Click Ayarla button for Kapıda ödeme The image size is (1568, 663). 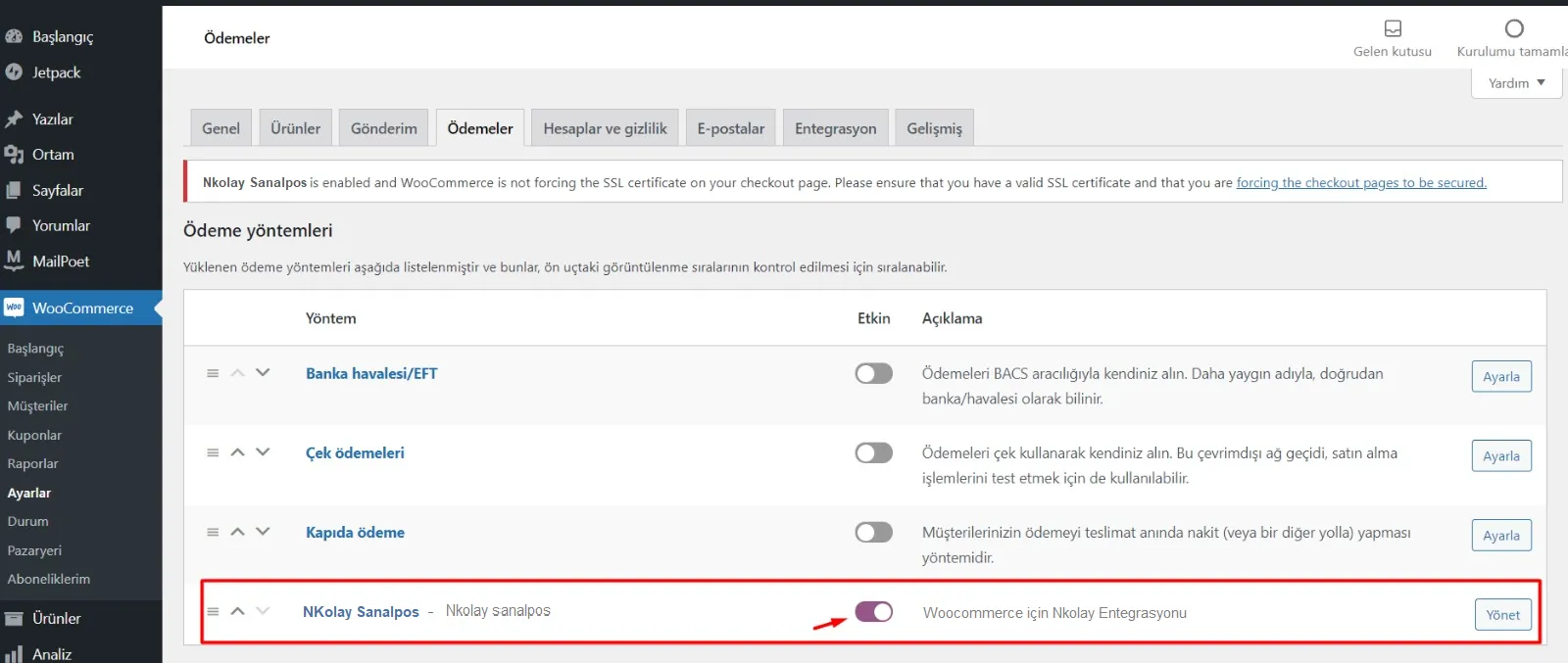click(x=1500, y=536)
